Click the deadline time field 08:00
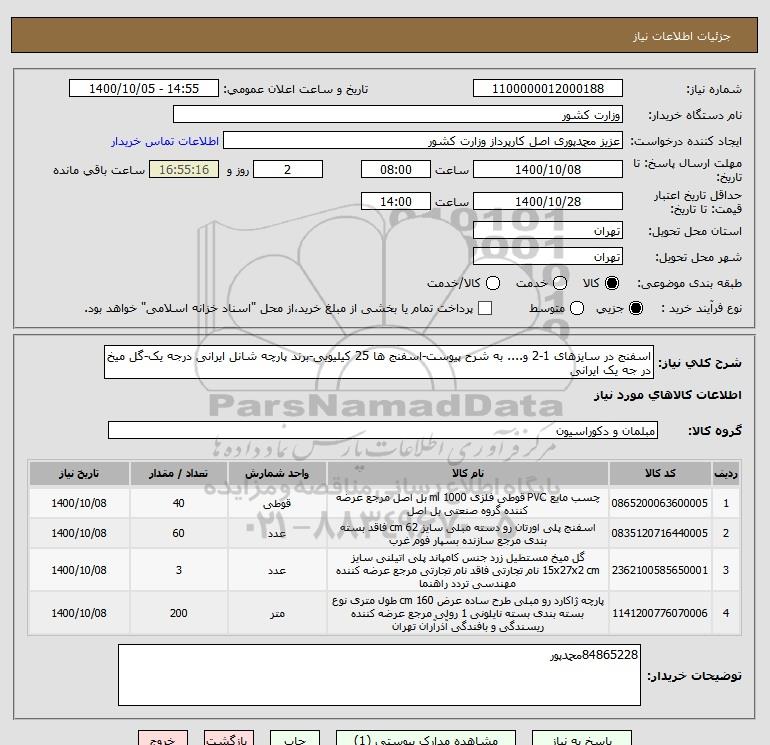The height and width of the screenshot is (745, 770). click(396, 169)
